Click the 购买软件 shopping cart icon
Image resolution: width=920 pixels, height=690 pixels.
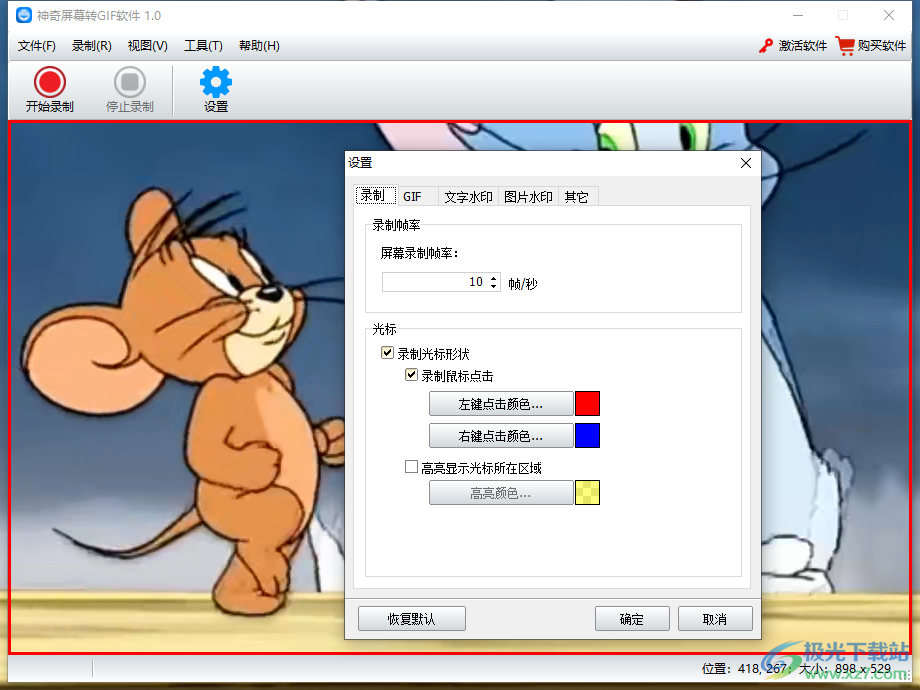[845, 46]
